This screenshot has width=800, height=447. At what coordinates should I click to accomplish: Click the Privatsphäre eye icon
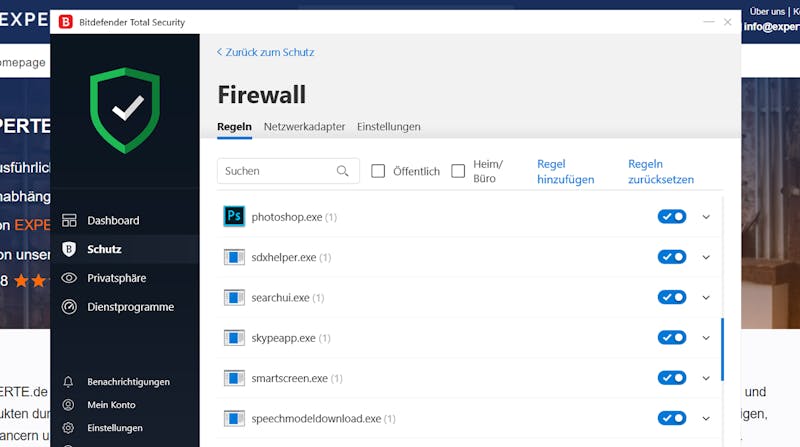pyautogui.click(x=69, y=278)
